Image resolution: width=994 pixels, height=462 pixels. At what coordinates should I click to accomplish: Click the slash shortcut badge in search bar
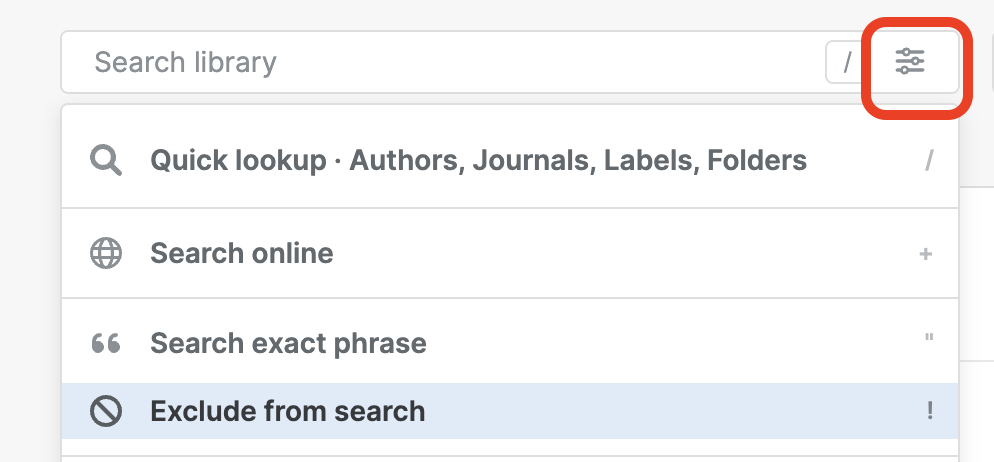coord(846,62)
